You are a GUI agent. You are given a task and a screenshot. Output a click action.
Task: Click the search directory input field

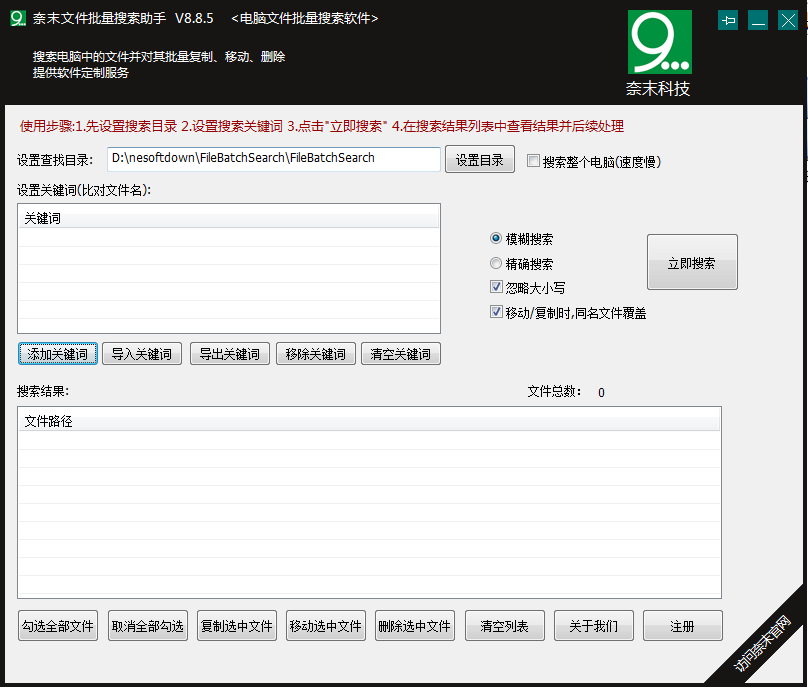[x=272, y=159]
